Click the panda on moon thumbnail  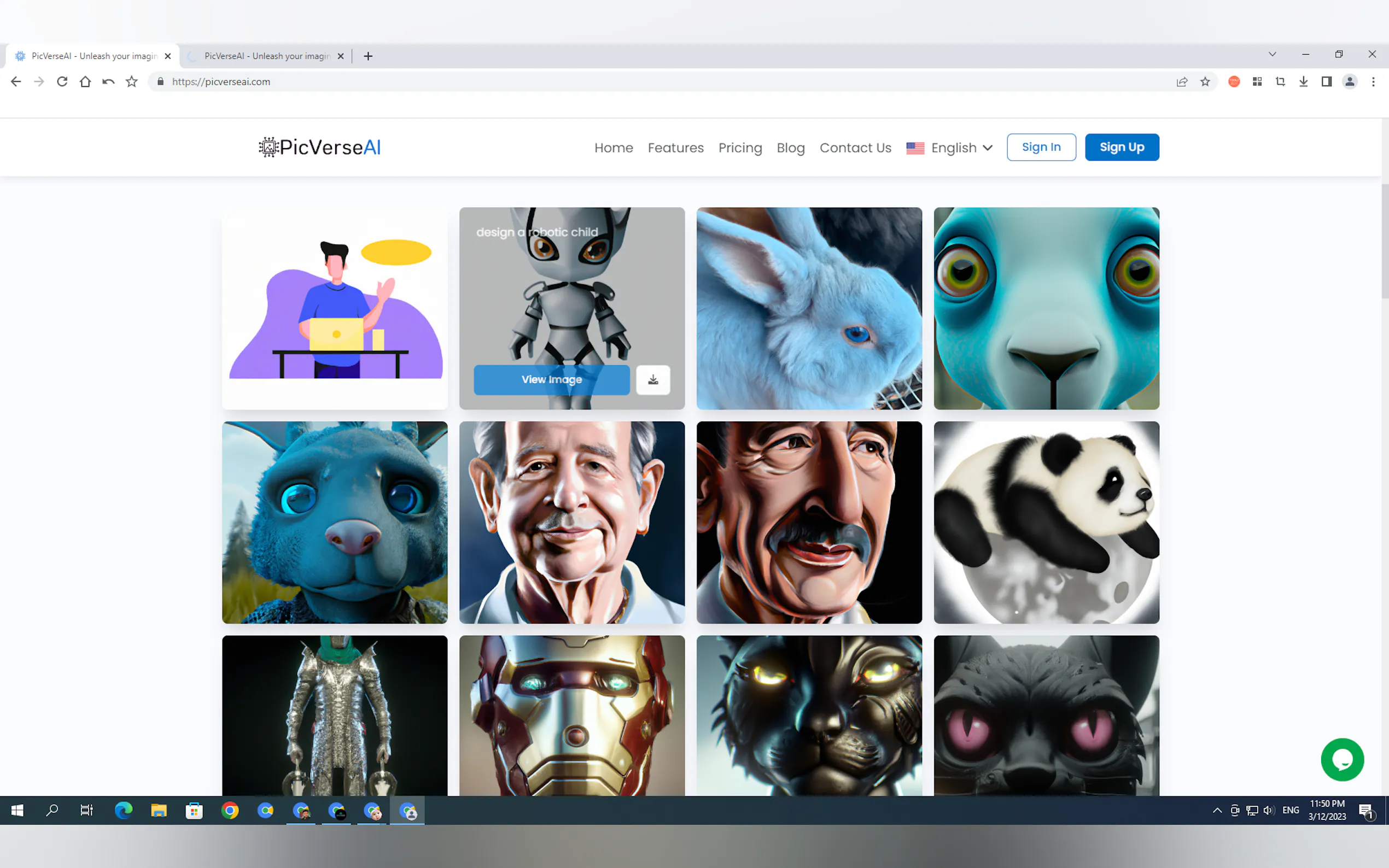[1046, 522]
